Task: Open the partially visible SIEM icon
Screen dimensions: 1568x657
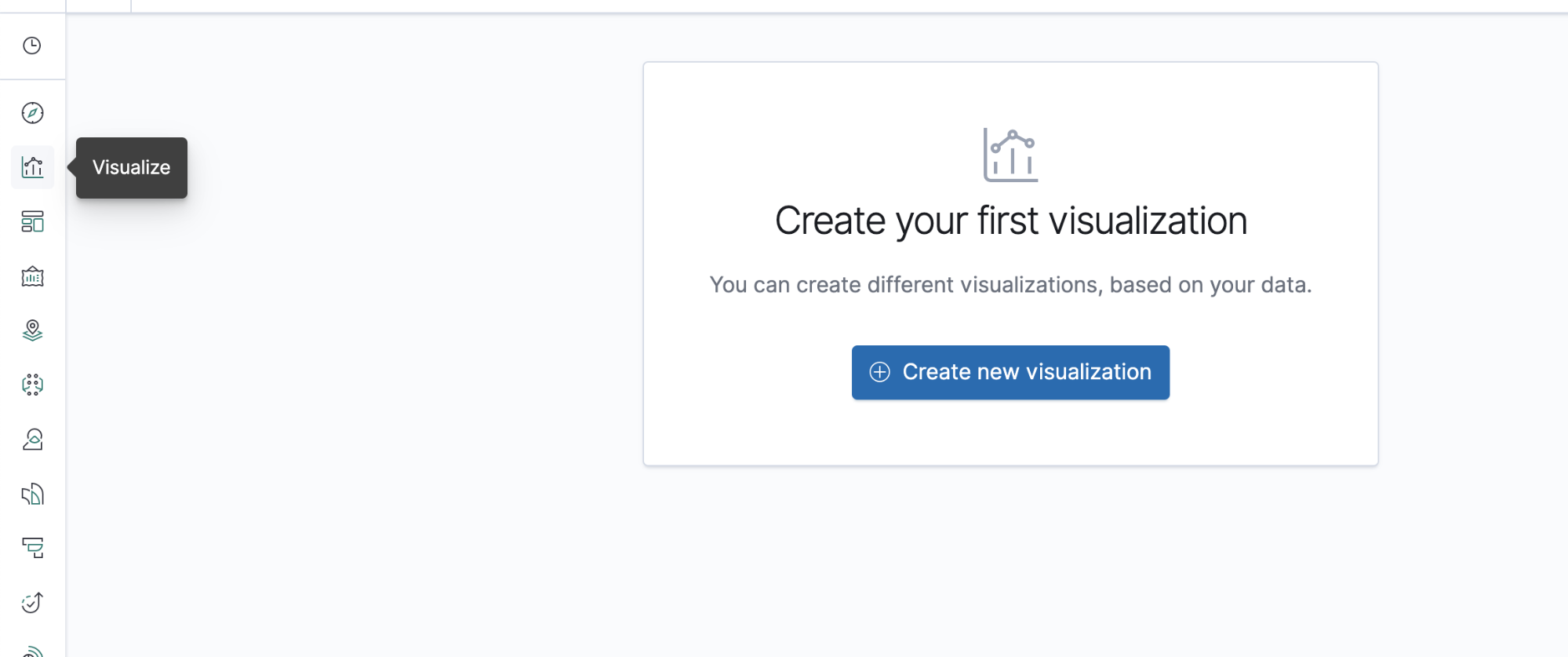Action: [x=32, y=651]
